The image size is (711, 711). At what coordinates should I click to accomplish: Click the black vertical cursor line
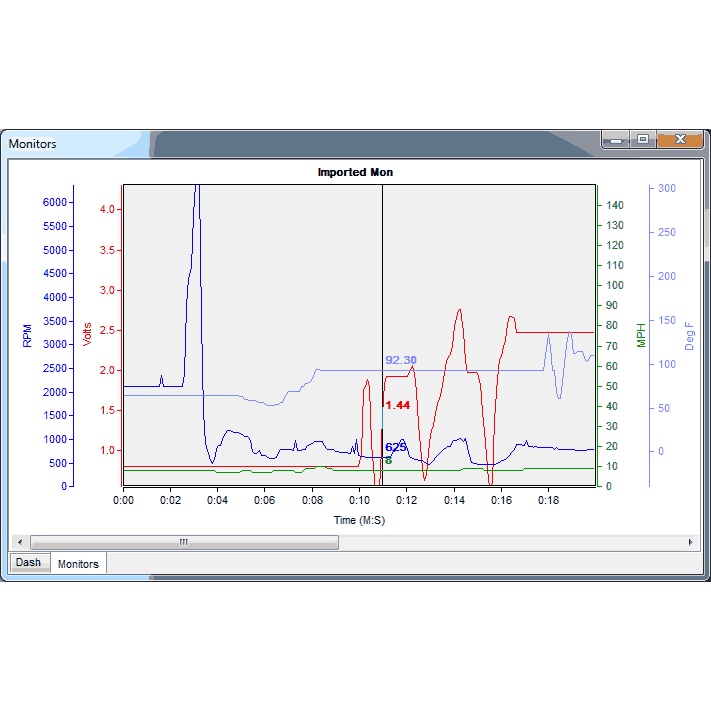(382, 300)
